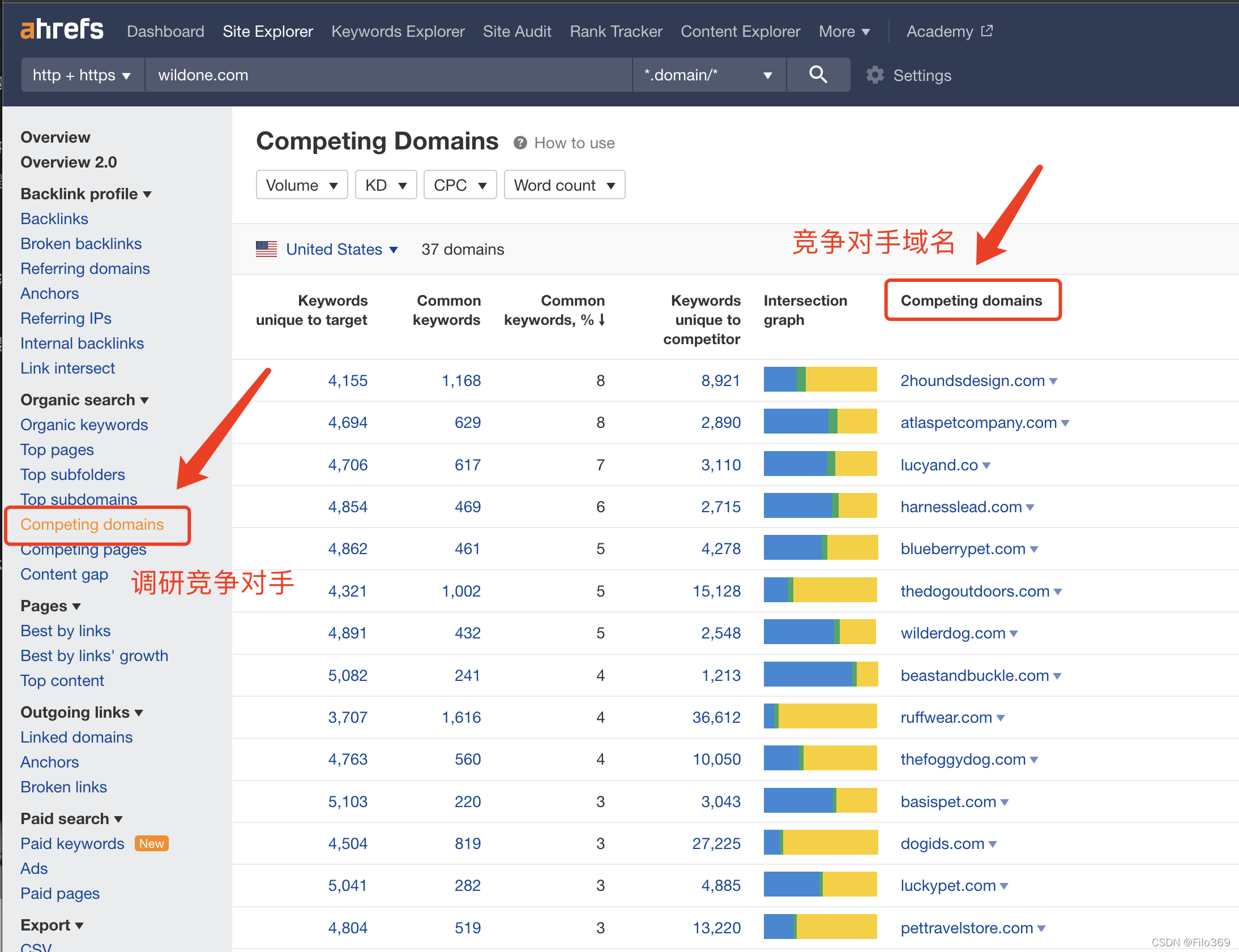Open Content gap in the sidebar
Screen dimensions: 1239x952
tap(64, 574)
